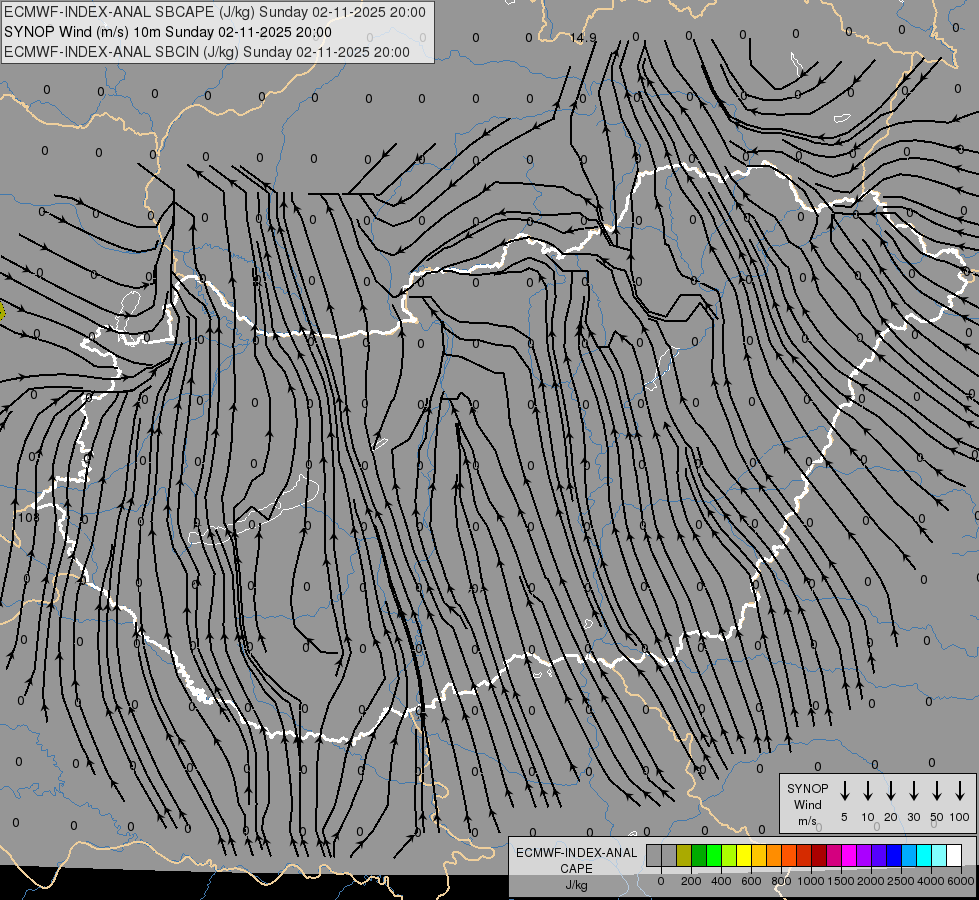
Task: Click the 600 tick label on CAPE scale
Action: 751,881
